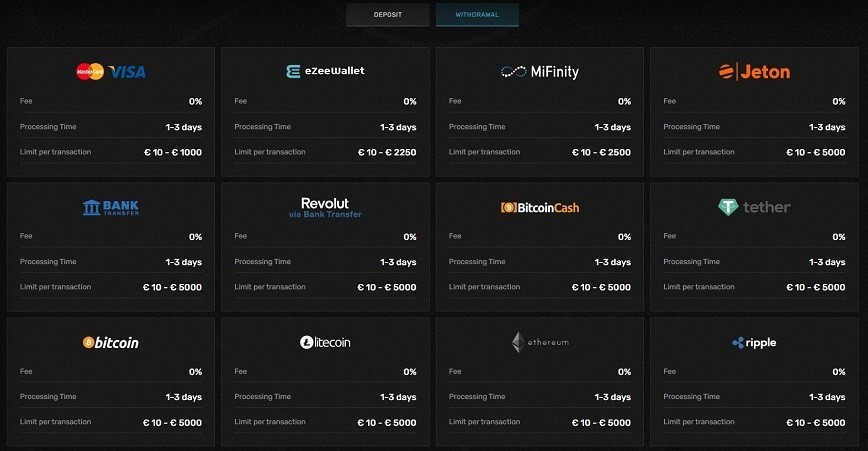868x451 pixels.
Task: Pick the ethereum logo
Action: [540, 342]
